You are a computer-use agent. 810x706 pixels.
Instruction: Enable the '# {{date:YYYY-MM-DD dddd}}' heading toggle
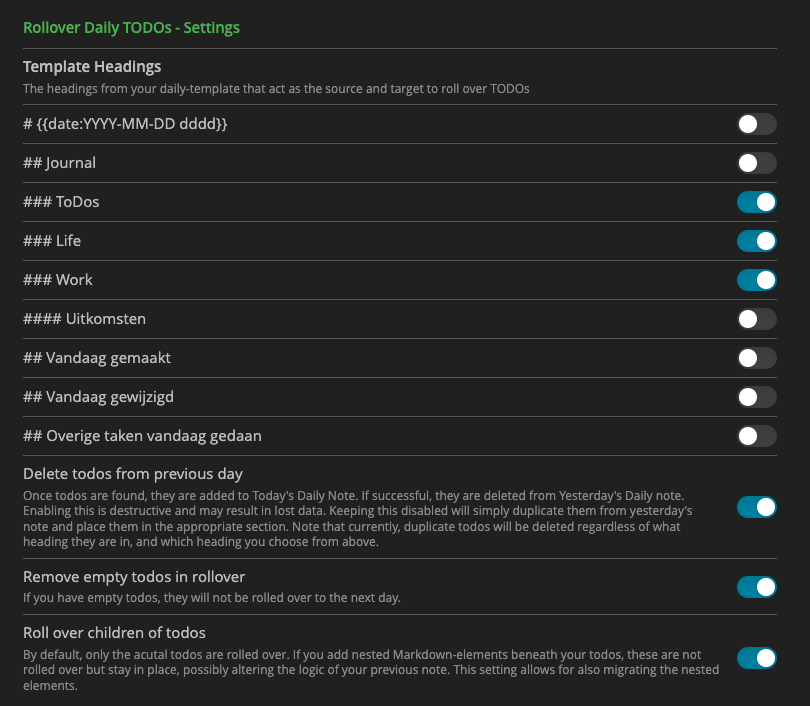pyautogui.click(x=757, y=124)
